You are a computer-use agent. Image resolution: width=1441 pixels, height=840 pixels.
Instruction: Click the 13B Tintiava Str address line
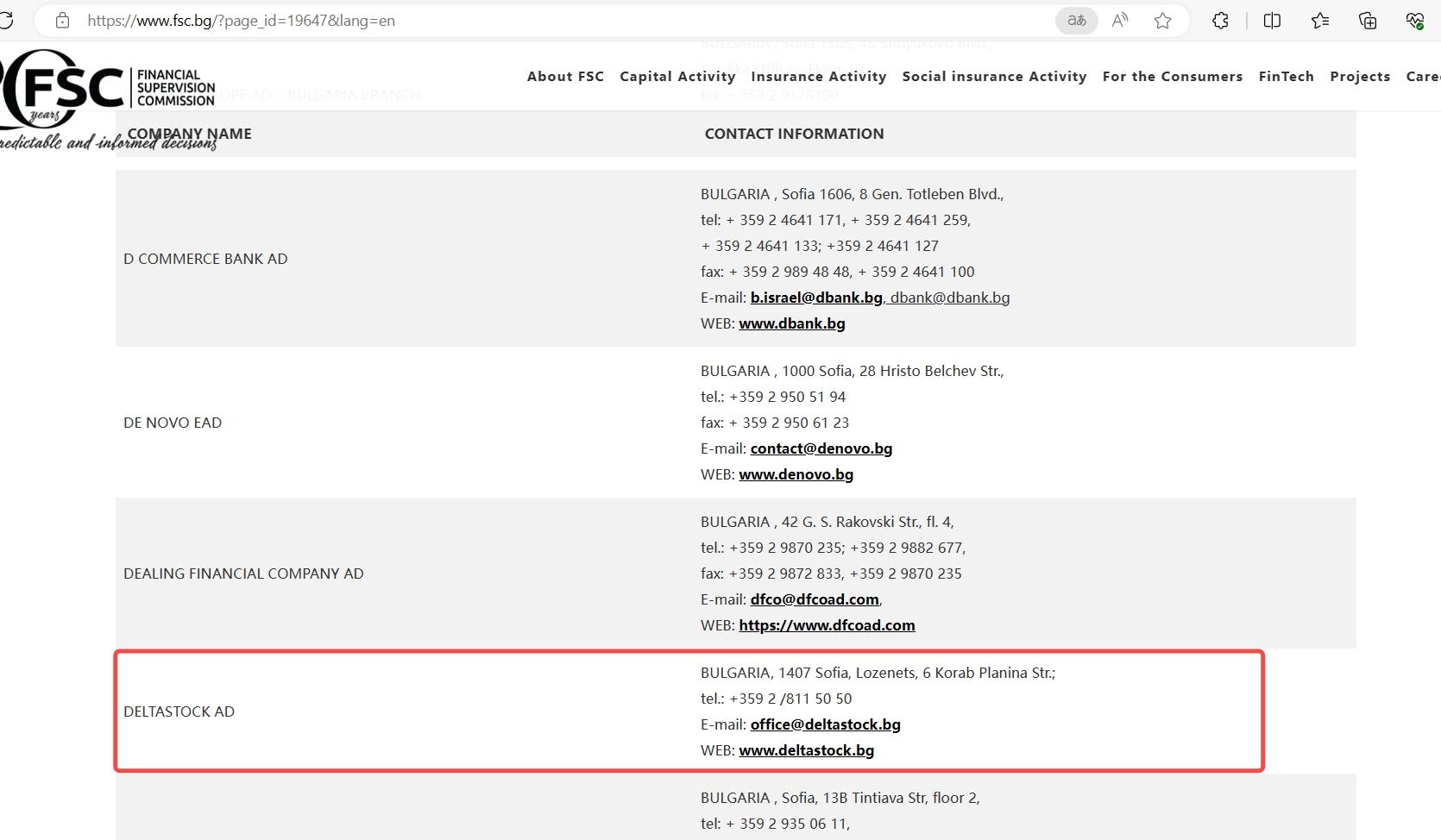840,798
